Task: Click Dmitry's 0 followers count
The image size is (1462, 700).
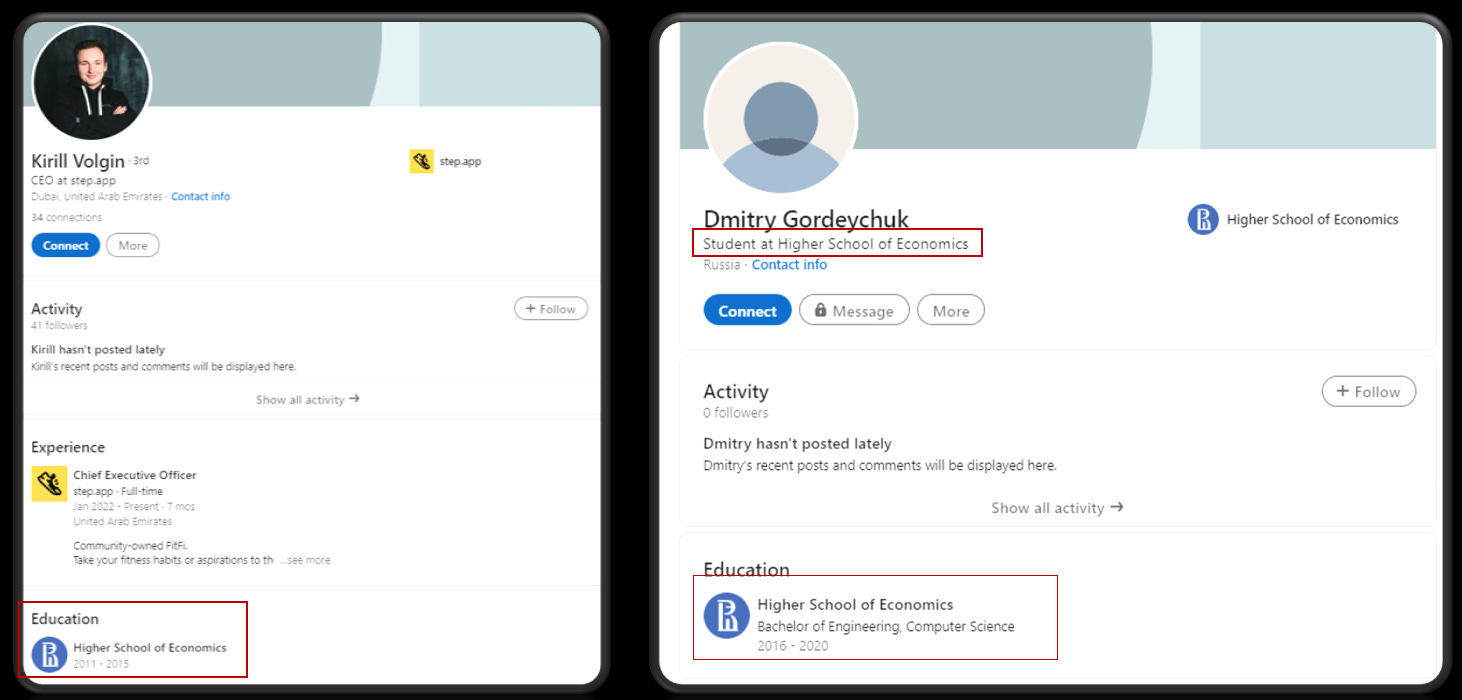Action: click(735, 413)
